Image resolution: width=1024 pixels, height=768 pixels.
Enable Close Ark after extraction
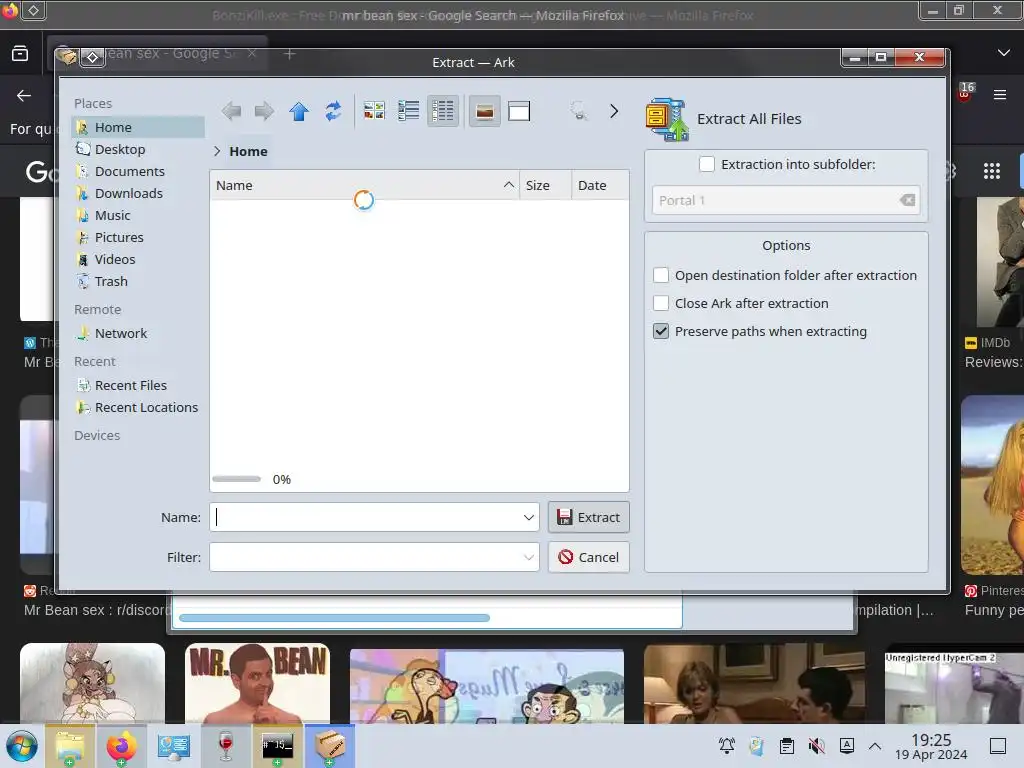pos(661,304)
